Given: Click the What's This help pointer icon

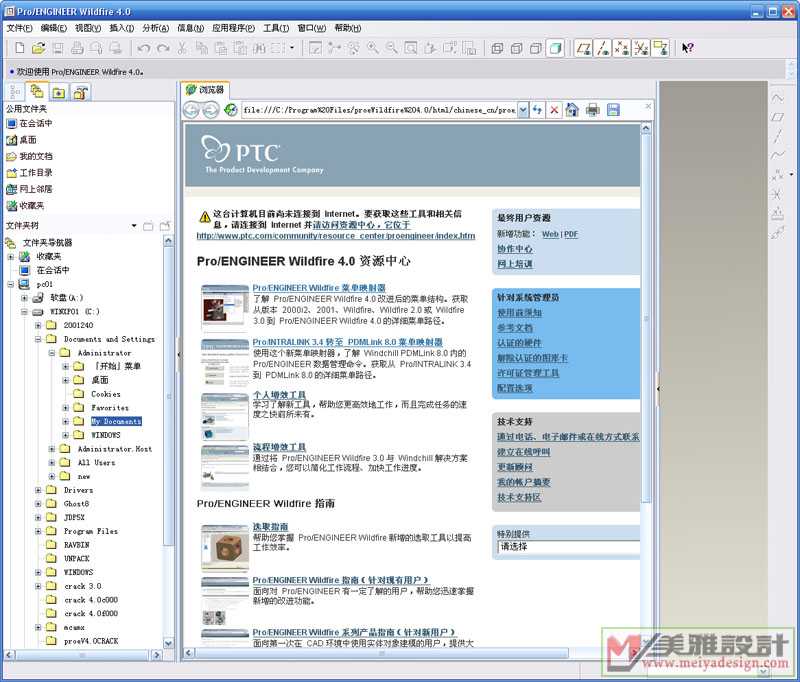Looking at the screenshot, I should [688, 48].
